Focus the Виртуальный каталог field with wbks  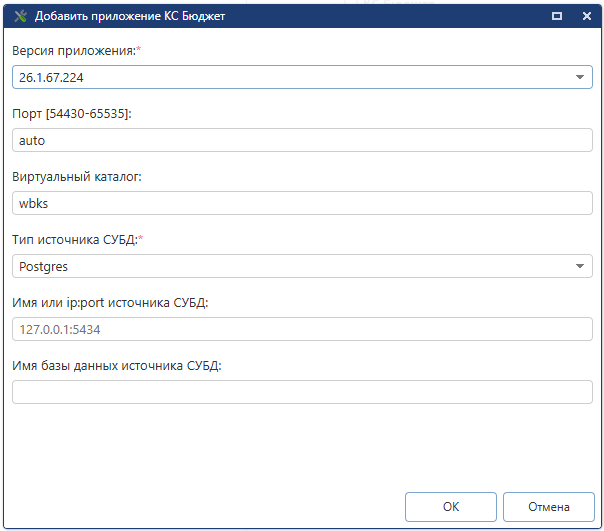[302, 203]
